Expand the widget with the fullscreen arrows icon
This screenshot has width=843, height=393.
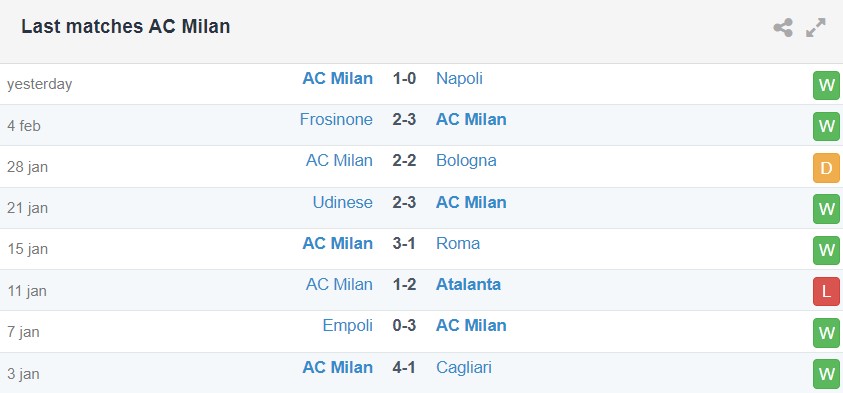click(816, 27)
